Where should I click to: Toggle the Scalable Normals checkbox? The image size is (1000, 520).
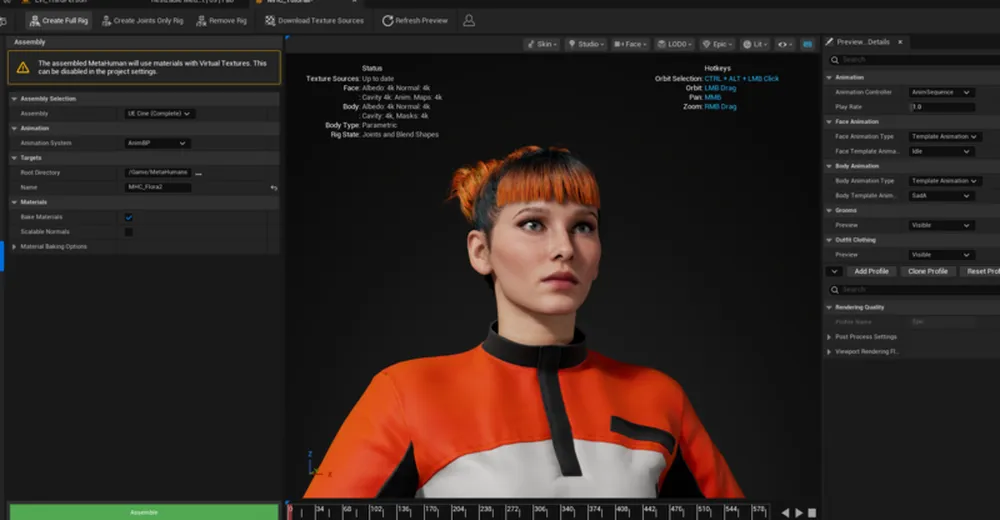[x=129, y=232]
